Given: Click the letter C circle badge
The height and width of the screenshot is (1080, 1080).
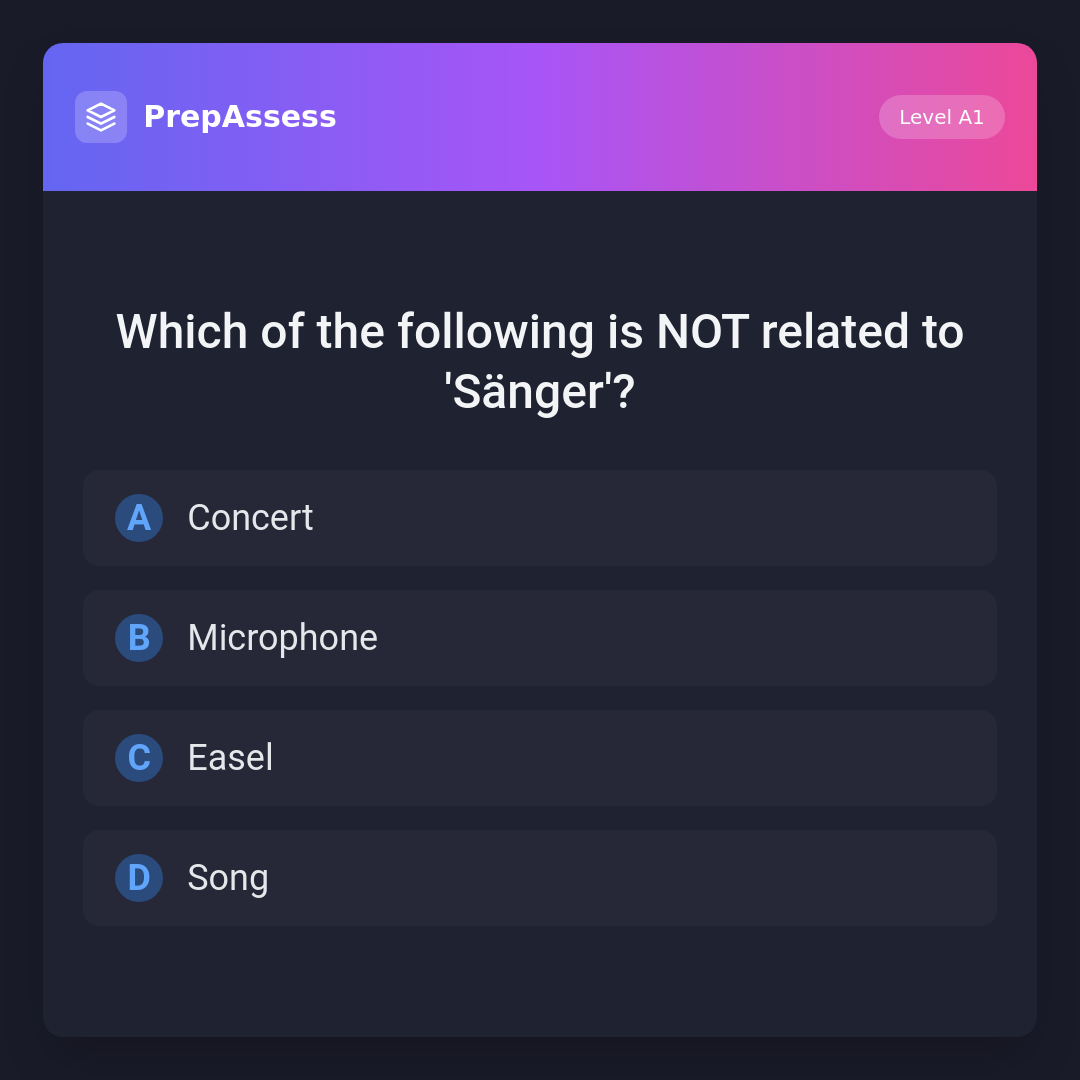Looking at the screenshot, I should click(139, 758).
